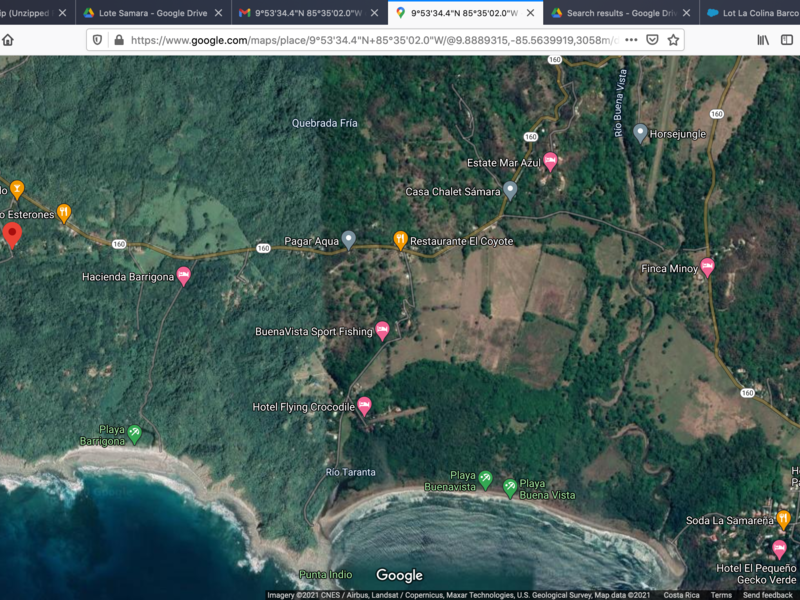
Task: Click the Send feedback link
Action: point(768,595)
